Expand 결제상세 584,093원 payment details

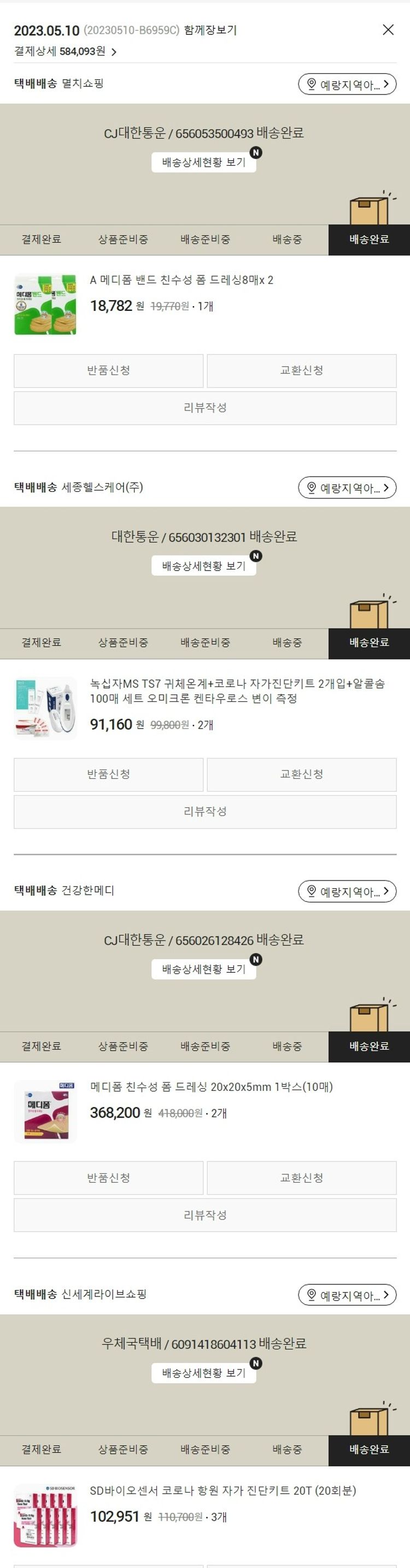pos(65,52)
